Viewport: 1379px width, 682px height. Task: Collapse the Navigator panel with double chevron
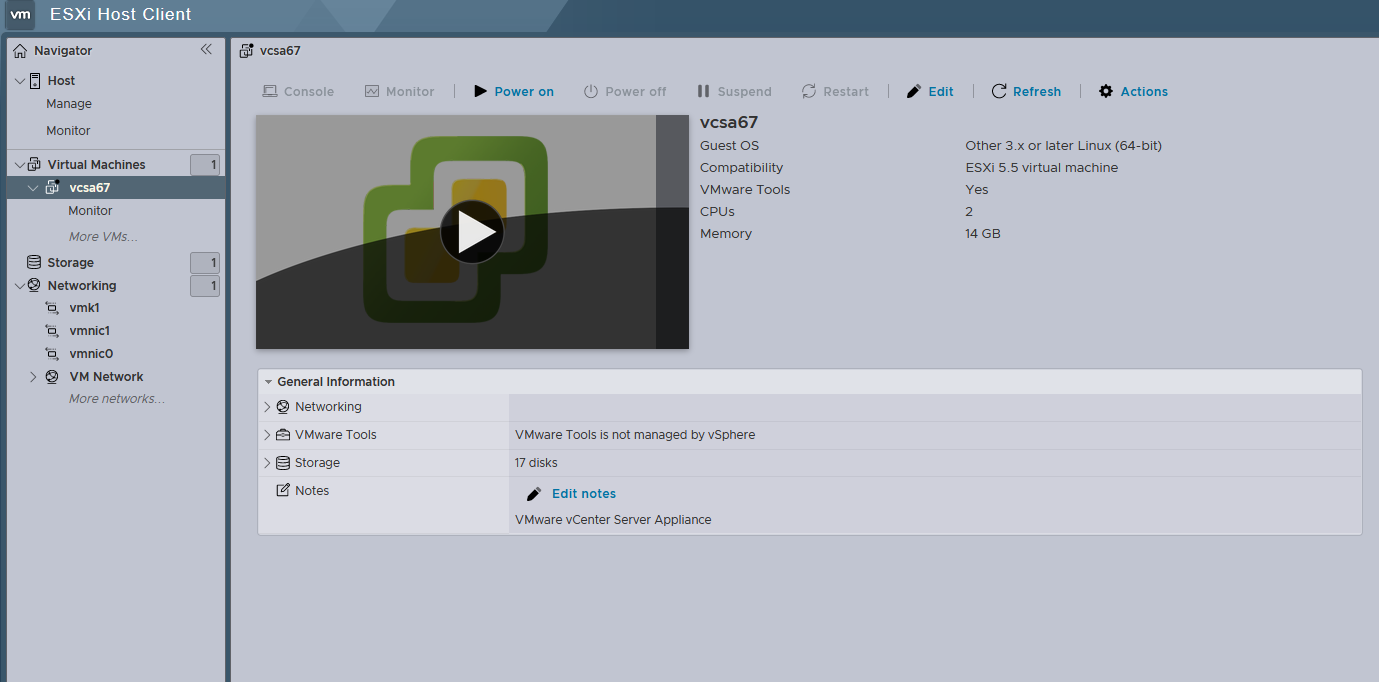206,49
